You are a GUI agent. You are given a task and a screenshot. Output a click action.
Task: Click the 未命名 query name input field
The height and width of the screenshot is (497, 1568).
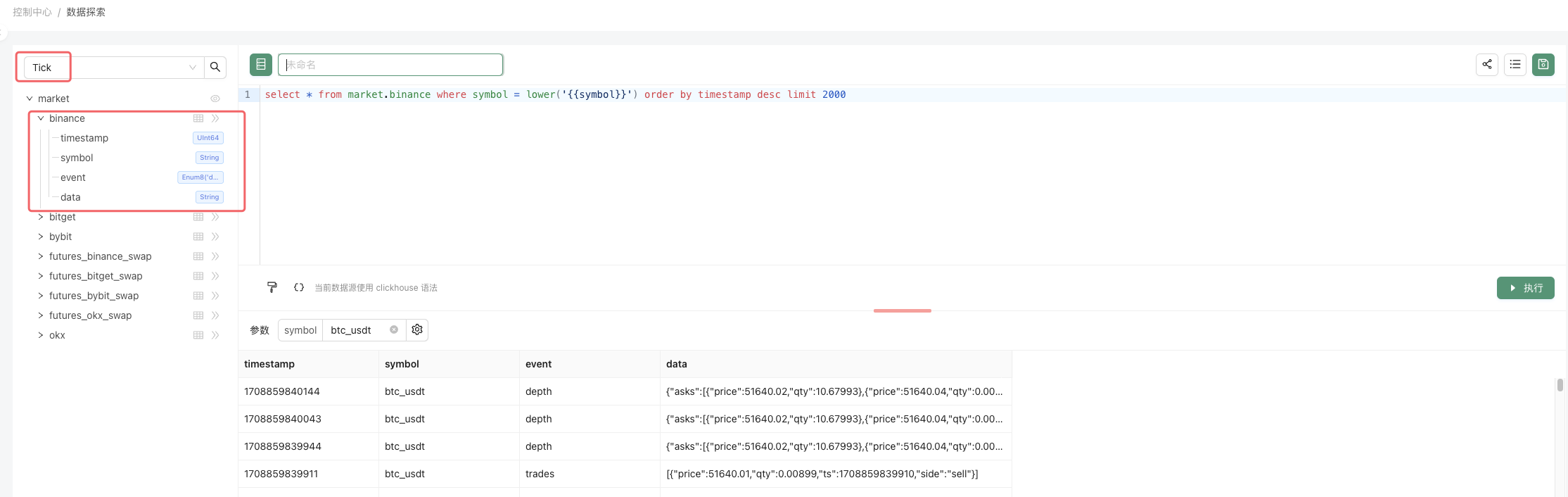tap(390, 65)
